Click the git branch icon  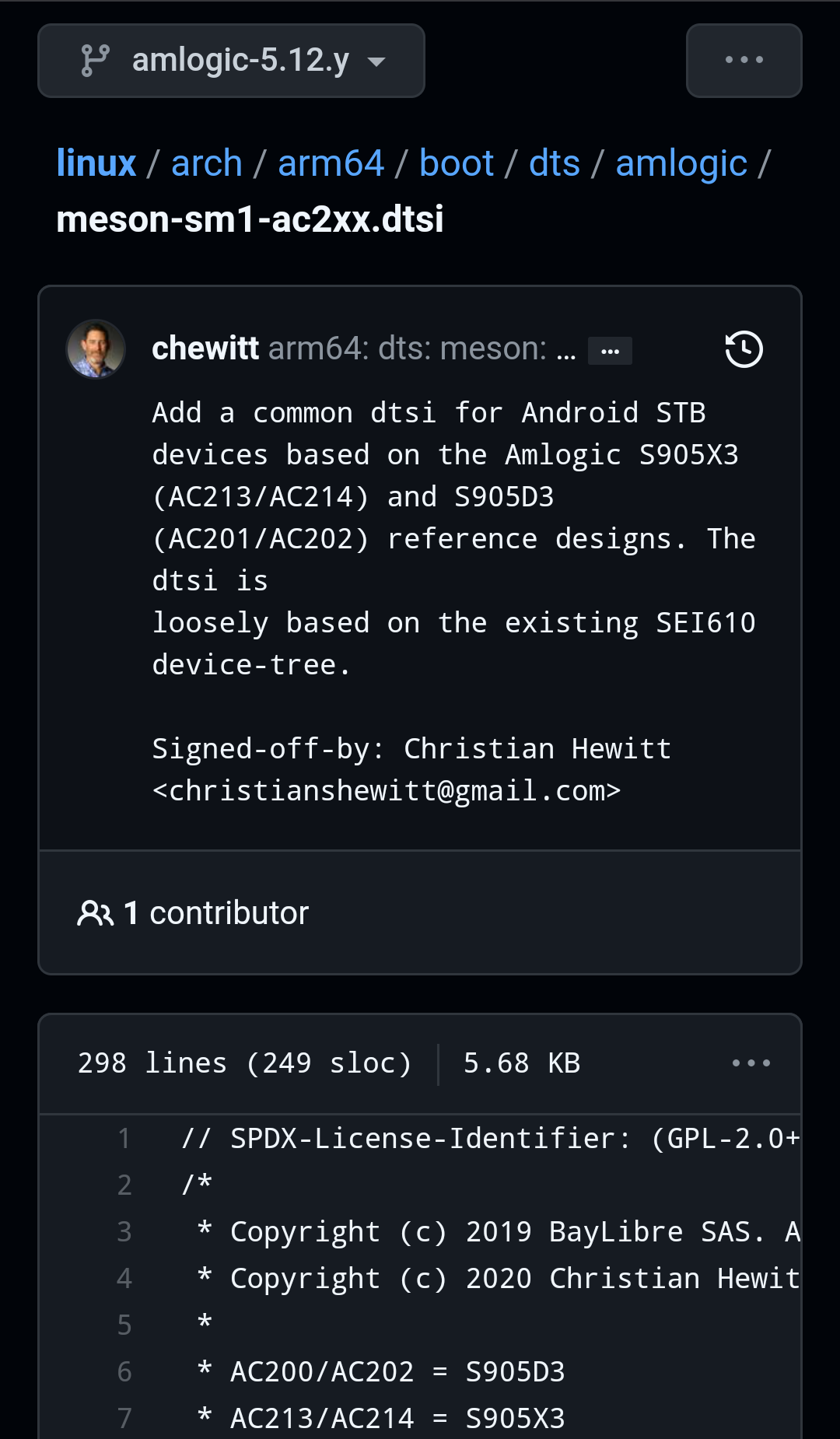(95, 61)
